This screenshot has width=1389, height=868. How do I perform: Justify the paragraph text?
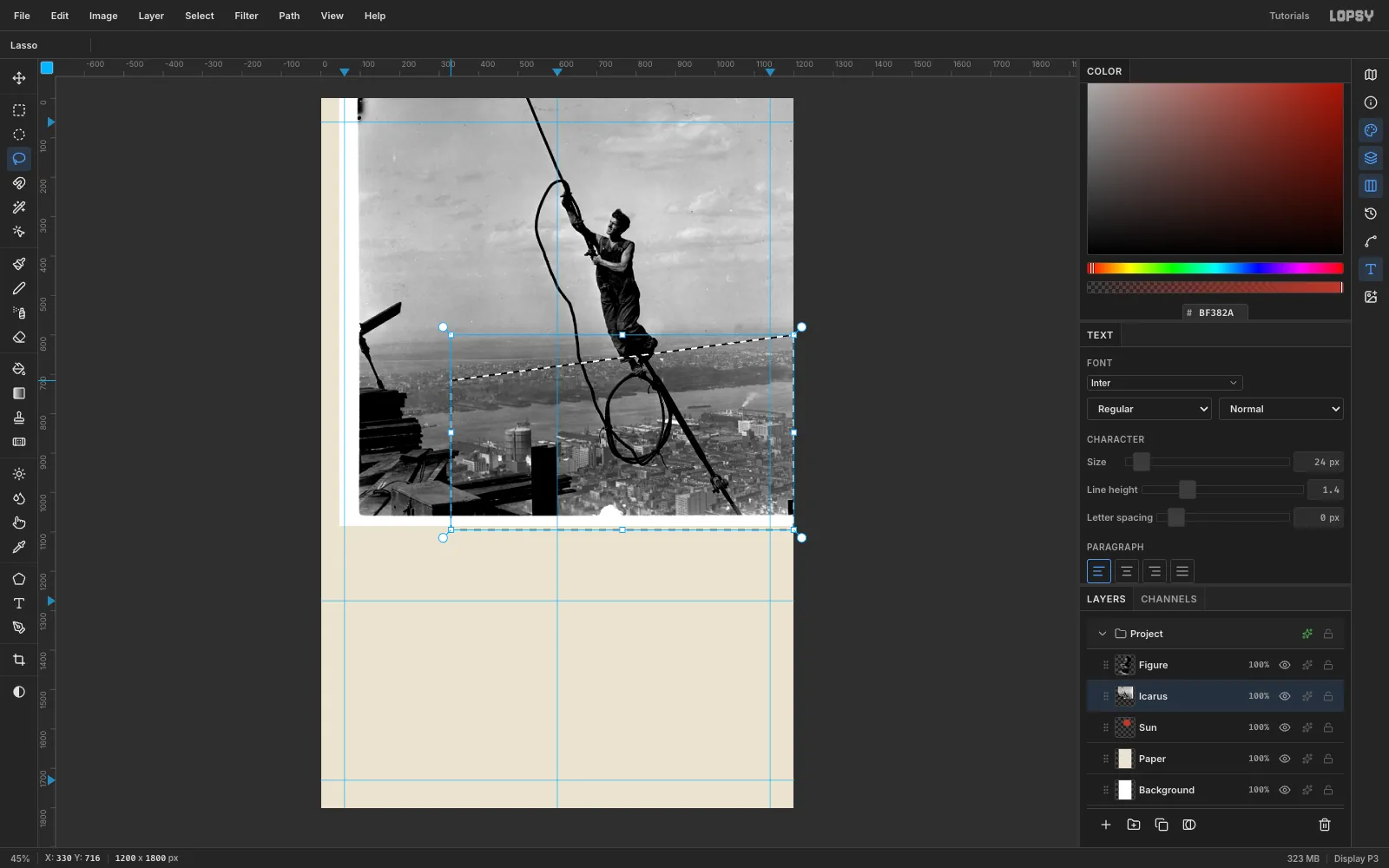coord(1182,571)
